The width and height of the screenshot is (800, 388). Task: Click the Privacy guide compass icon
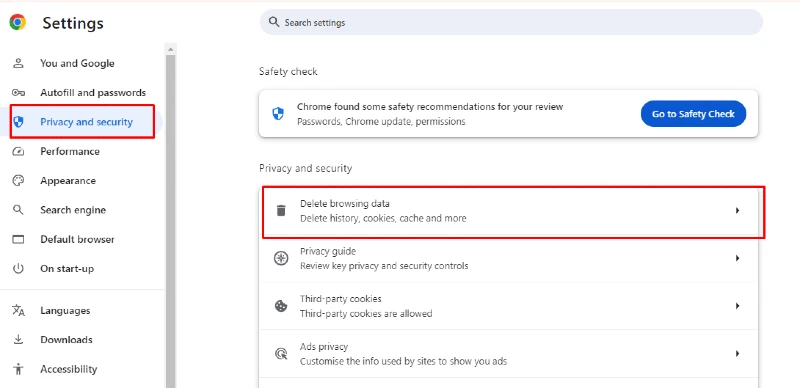click(x=281, y=258)
